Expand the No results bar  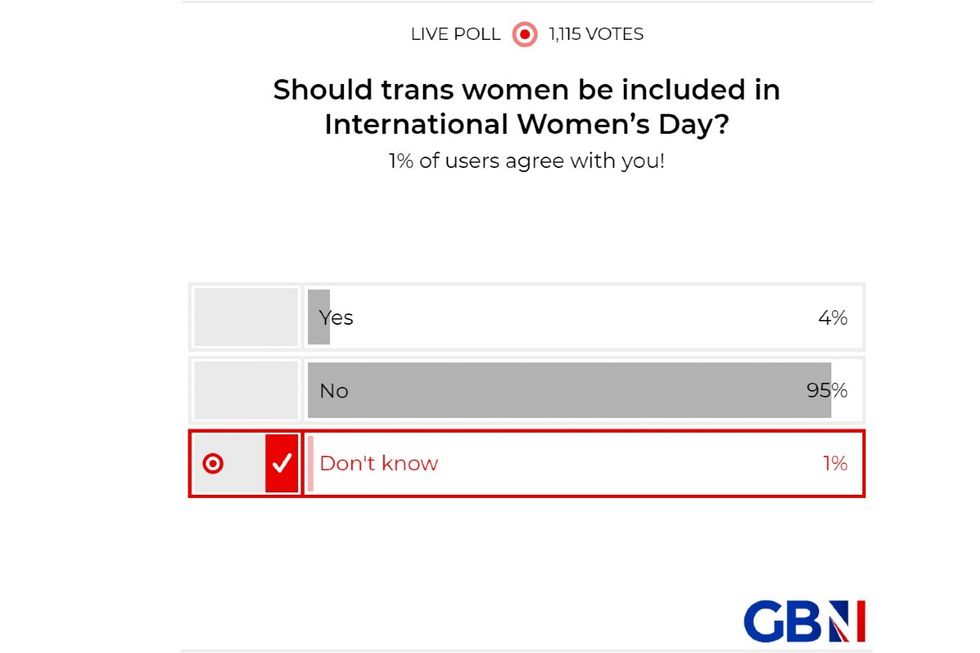click(525, 390)
